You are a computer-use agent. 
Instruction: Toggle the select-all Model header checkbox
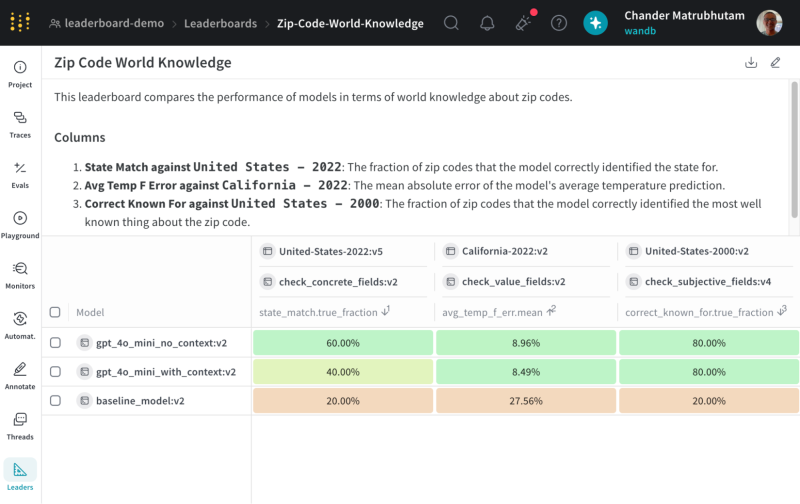[x=55, y=312]
